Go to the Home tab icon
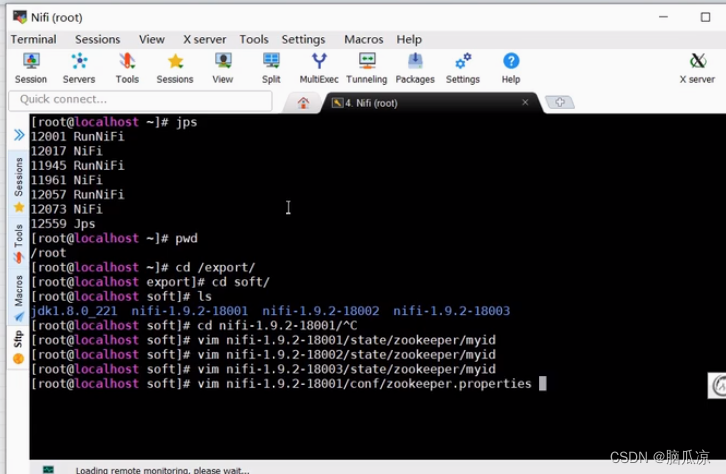Image resolution: width=726 pixels, height=474 pixels. click(x=303, y=103)
